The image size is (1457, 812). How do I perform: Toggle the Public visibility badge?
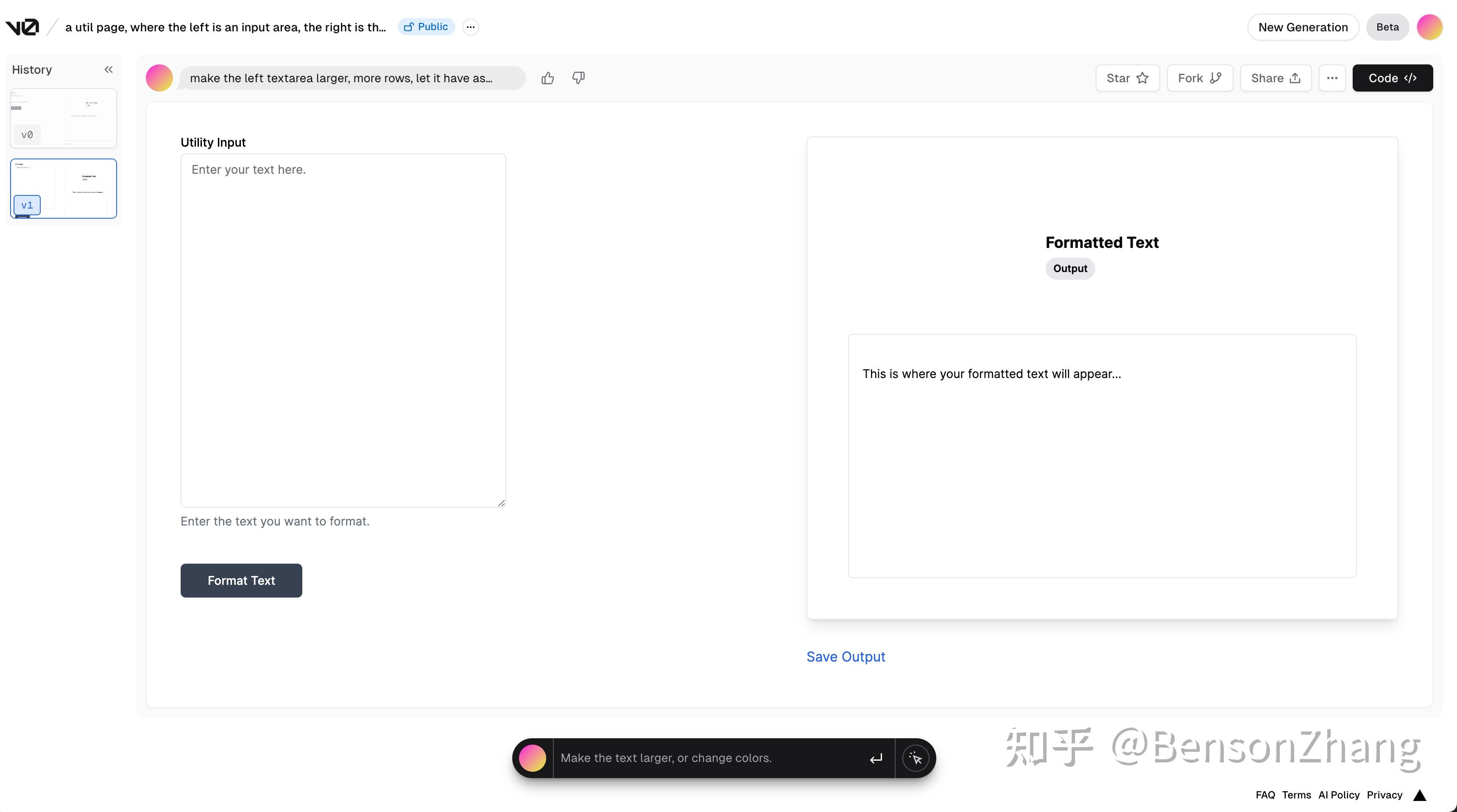pyautogui.click(x=426, y=27)
